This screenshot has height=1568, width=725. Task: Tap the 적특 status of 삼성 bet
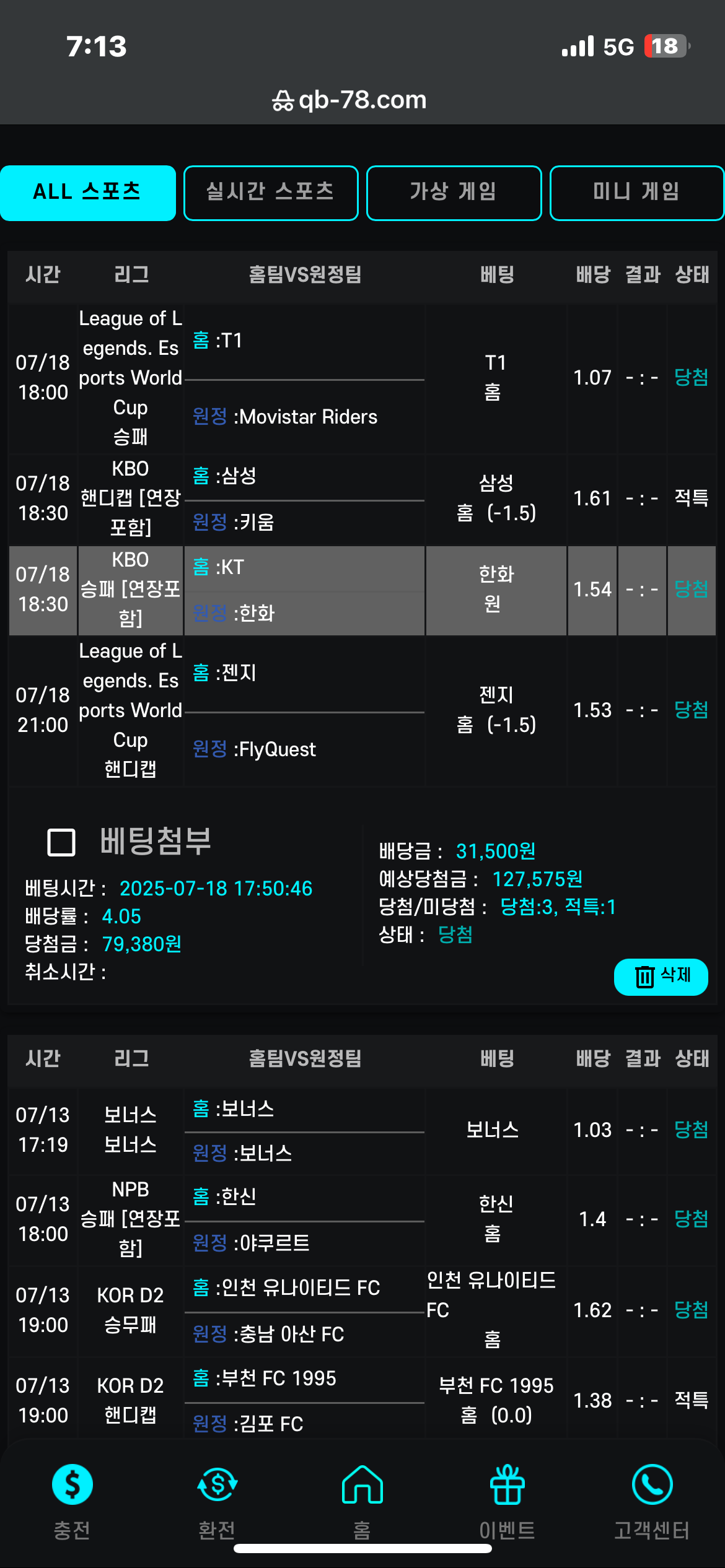(691, 498)
